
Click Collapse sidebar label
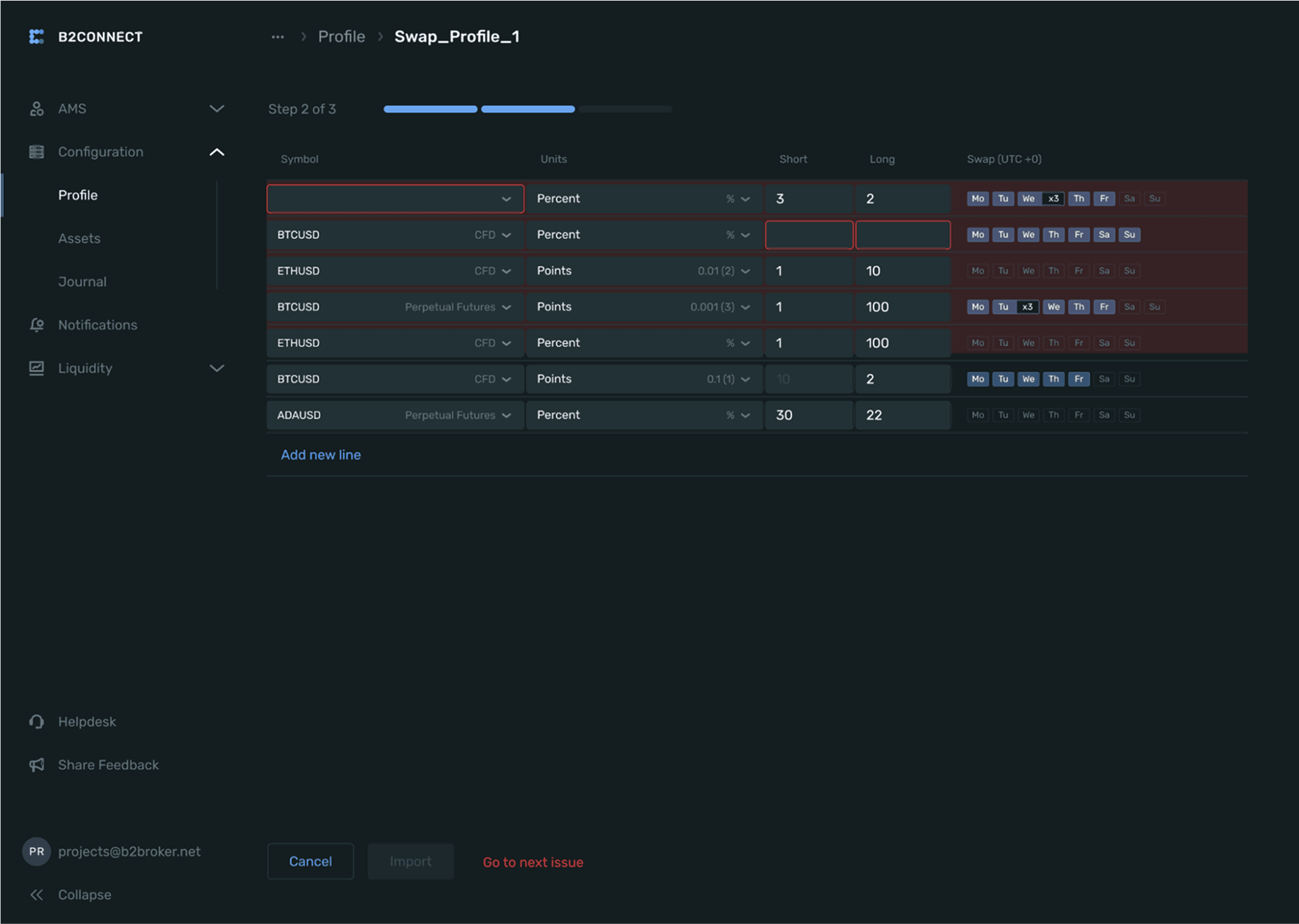(84, 894)
